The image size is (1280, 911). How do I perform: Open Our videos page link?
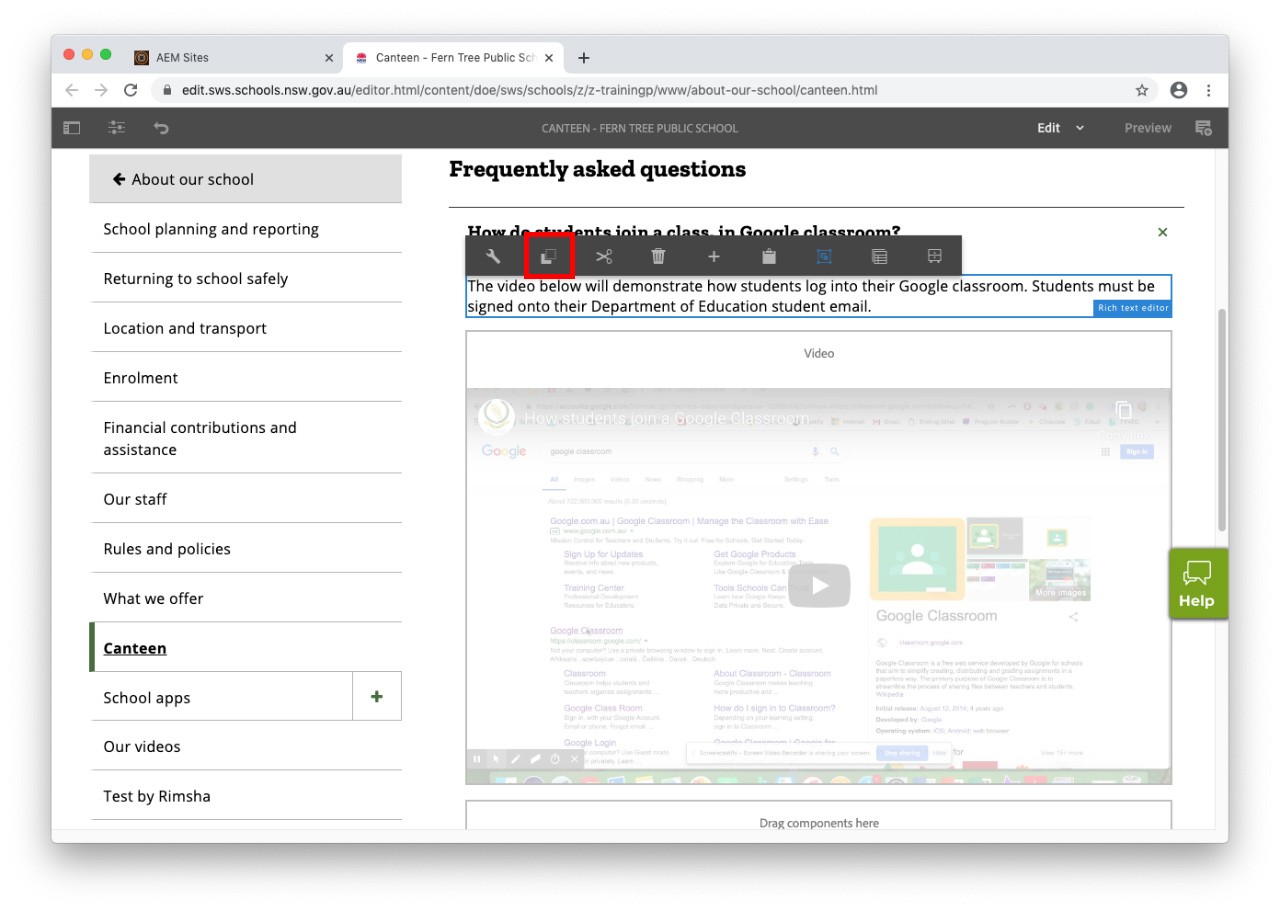click(x=142, y=747)
